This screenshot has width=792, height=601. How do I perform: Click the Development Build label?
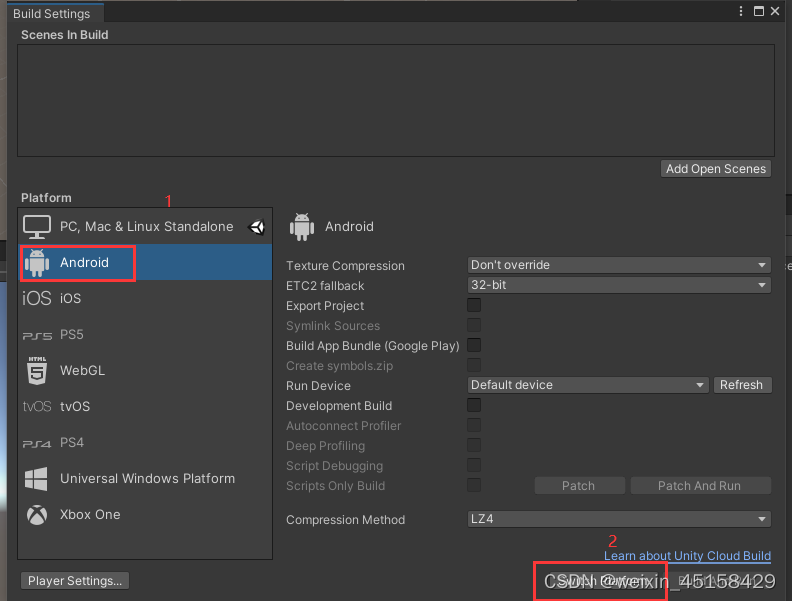[x=339, y=406]
